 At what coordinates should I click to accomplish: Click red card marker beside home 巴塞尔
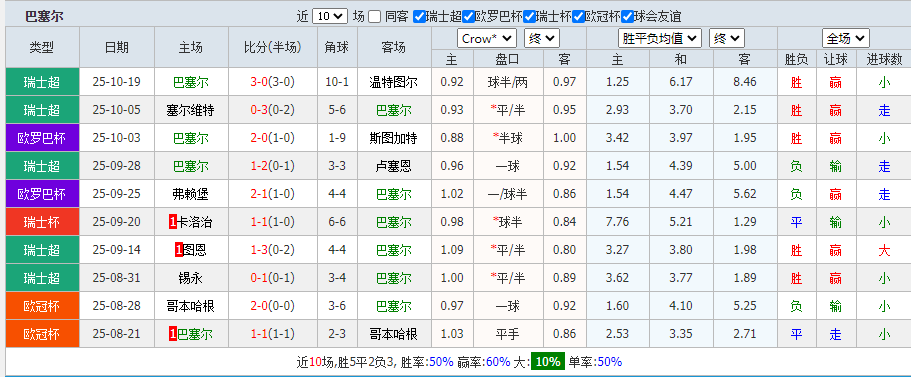(x=173, y=334)
